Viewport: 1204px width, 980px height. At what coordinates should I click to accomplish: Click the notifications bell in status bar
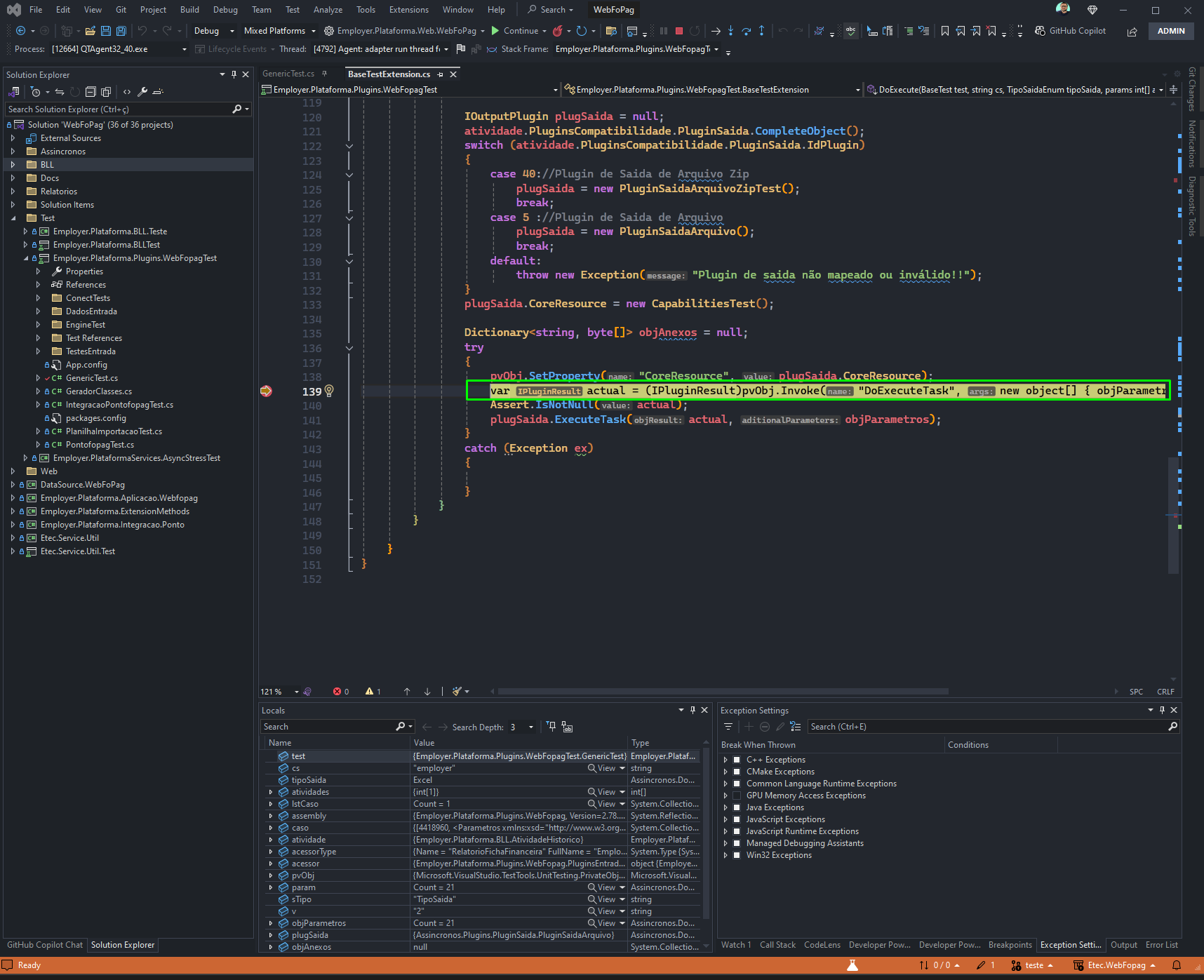pos(1177,965)
